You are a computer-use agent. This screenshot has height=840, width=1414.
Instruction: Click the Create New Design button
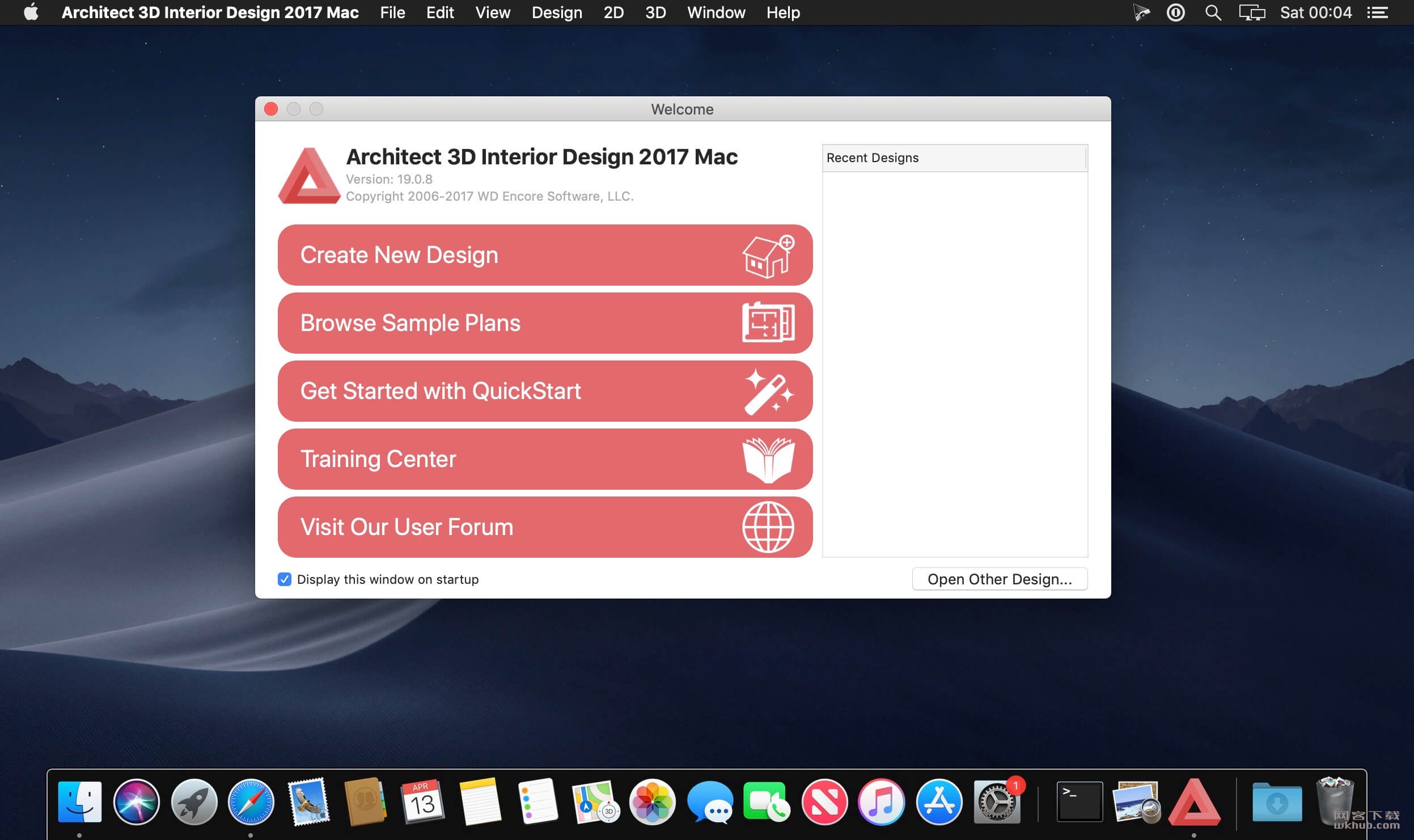point(545,255)
